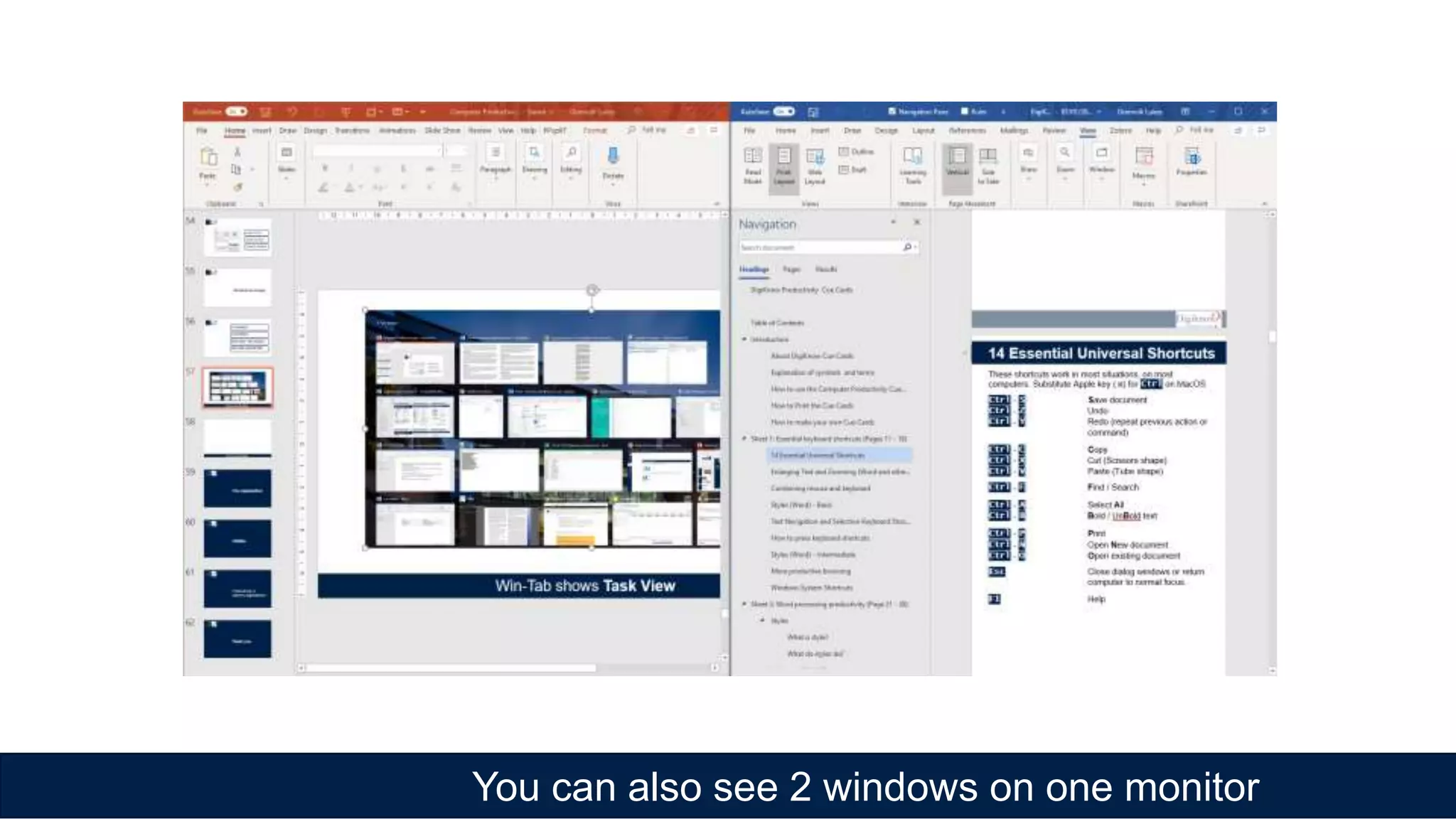Click the Search document input field
Viewport: 1456px width, 819px height.
[818, 247]
